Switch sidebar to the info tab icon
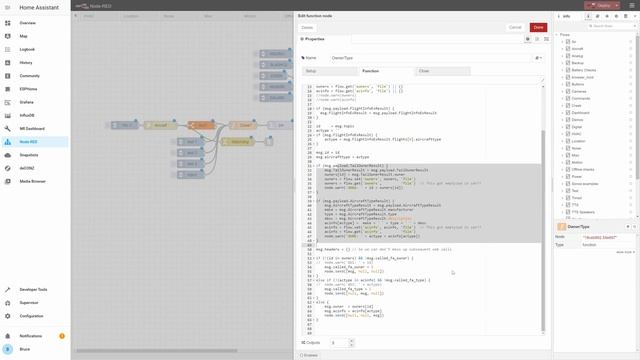Image resolution: width=640 pixels, height=360 pixels. (588, 16)
